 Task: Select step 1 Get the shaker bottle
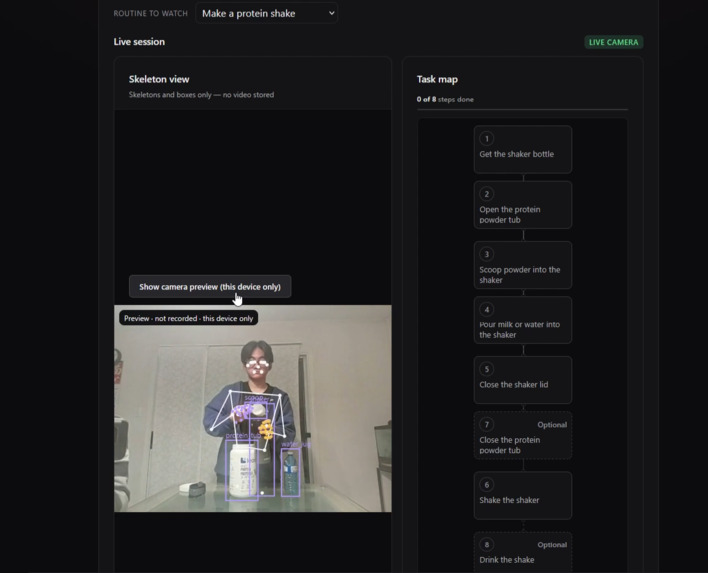click(x=523, y=149)
